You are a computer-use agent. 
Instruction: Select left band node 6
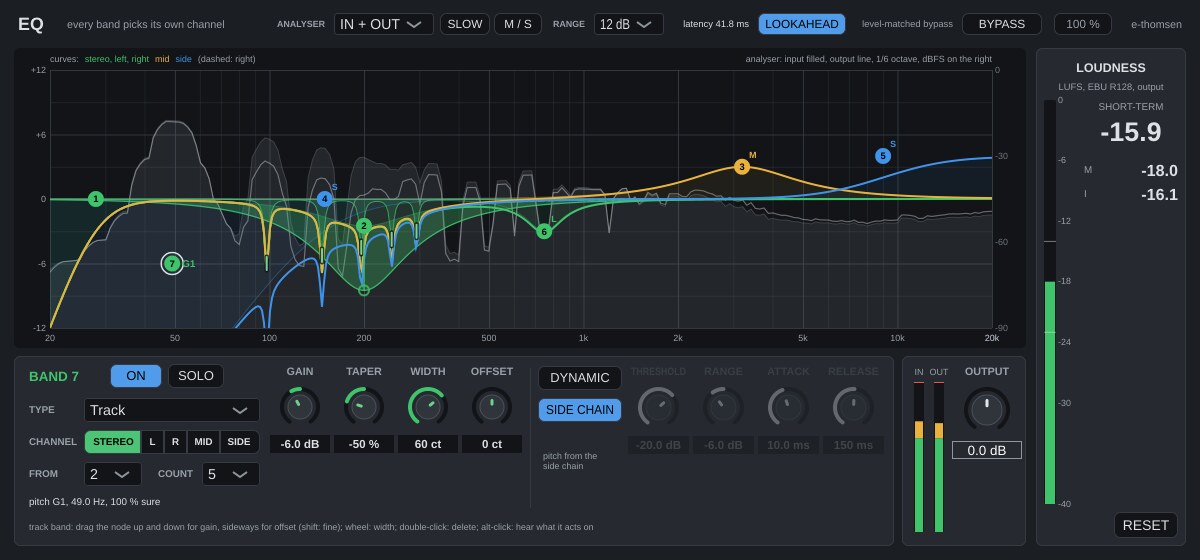click(x=544, y=231)
